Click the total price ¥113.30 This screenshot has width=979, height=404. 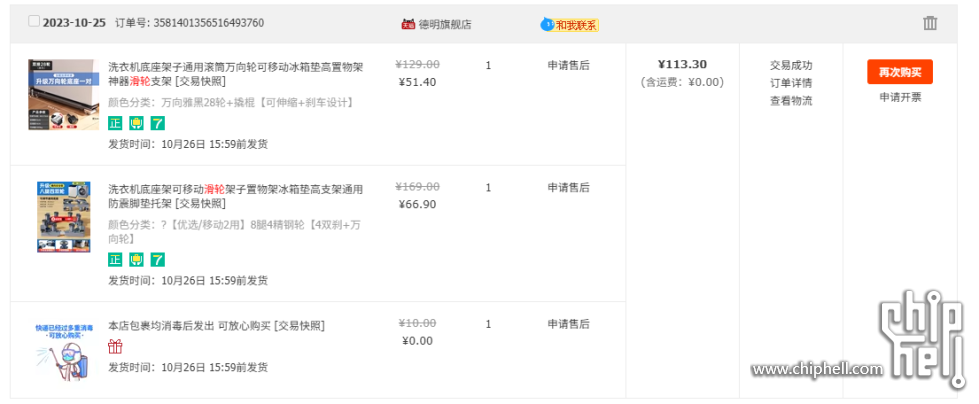pyautogui.click(x=682, y=64)
